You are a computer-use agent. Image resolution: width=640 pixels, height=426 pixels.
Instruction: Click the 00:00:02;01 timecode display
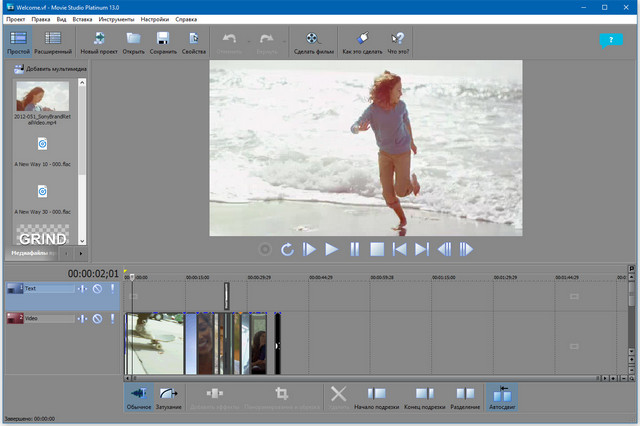coord(93,273)
